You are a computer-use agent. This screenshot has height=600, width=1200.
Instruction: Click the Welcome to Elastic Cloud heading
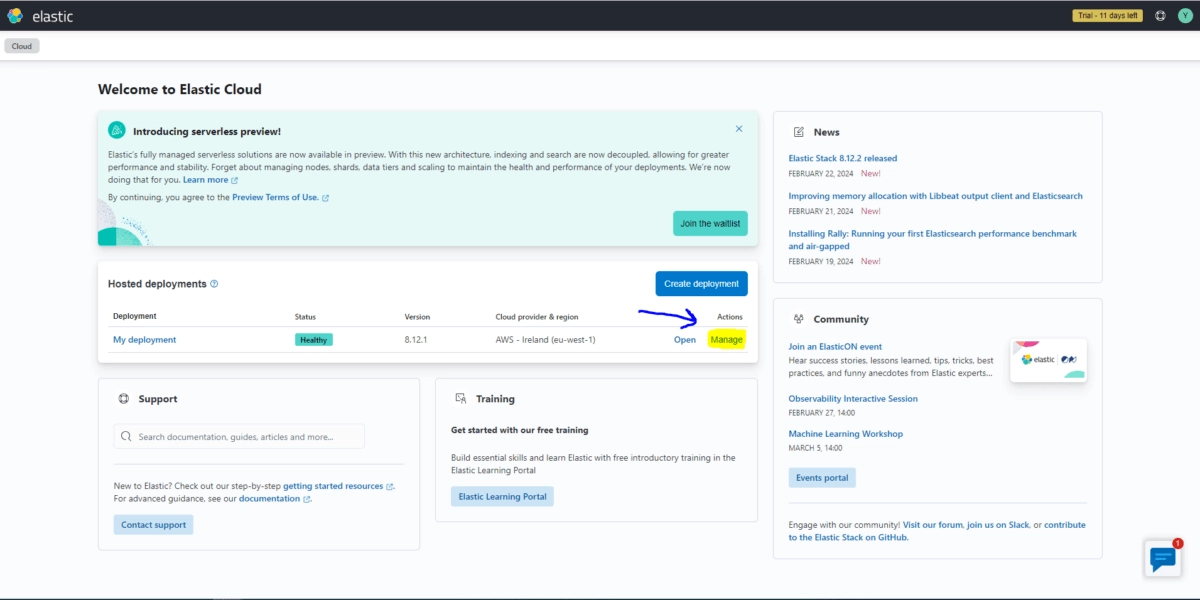(x=180, y=89)
